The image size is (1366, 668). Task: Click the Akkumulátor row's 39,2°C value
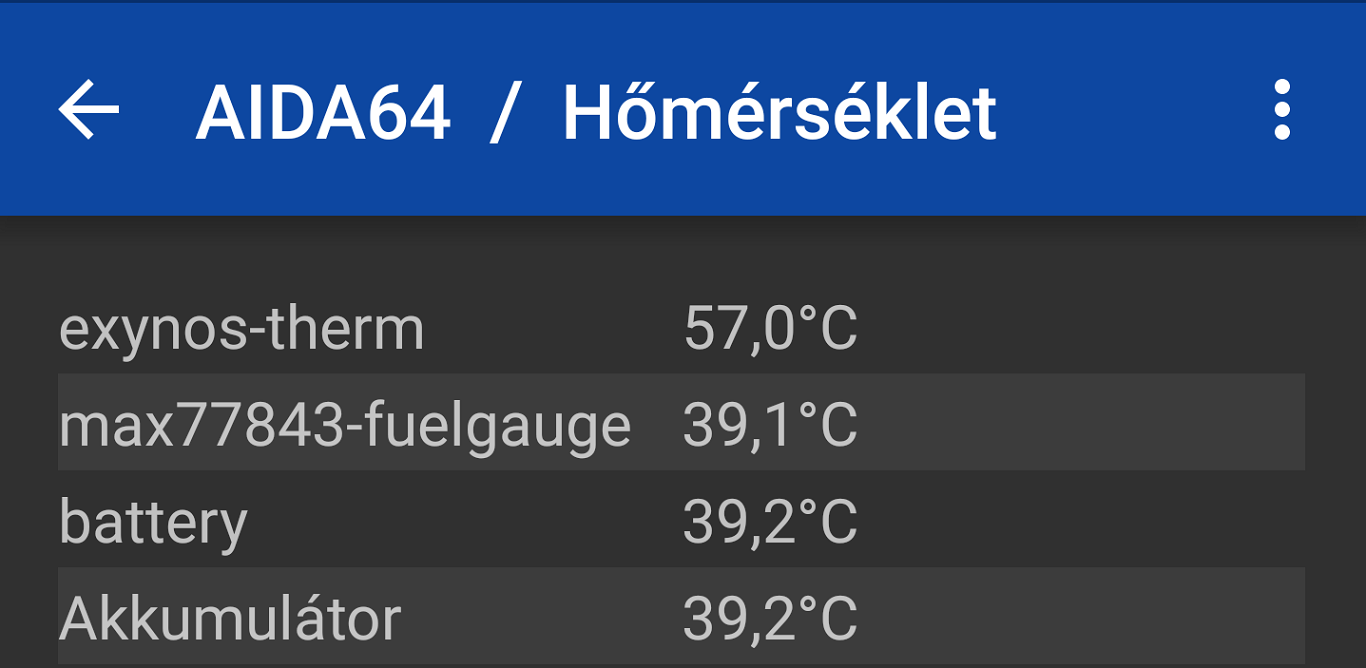(x=770, y=618)
